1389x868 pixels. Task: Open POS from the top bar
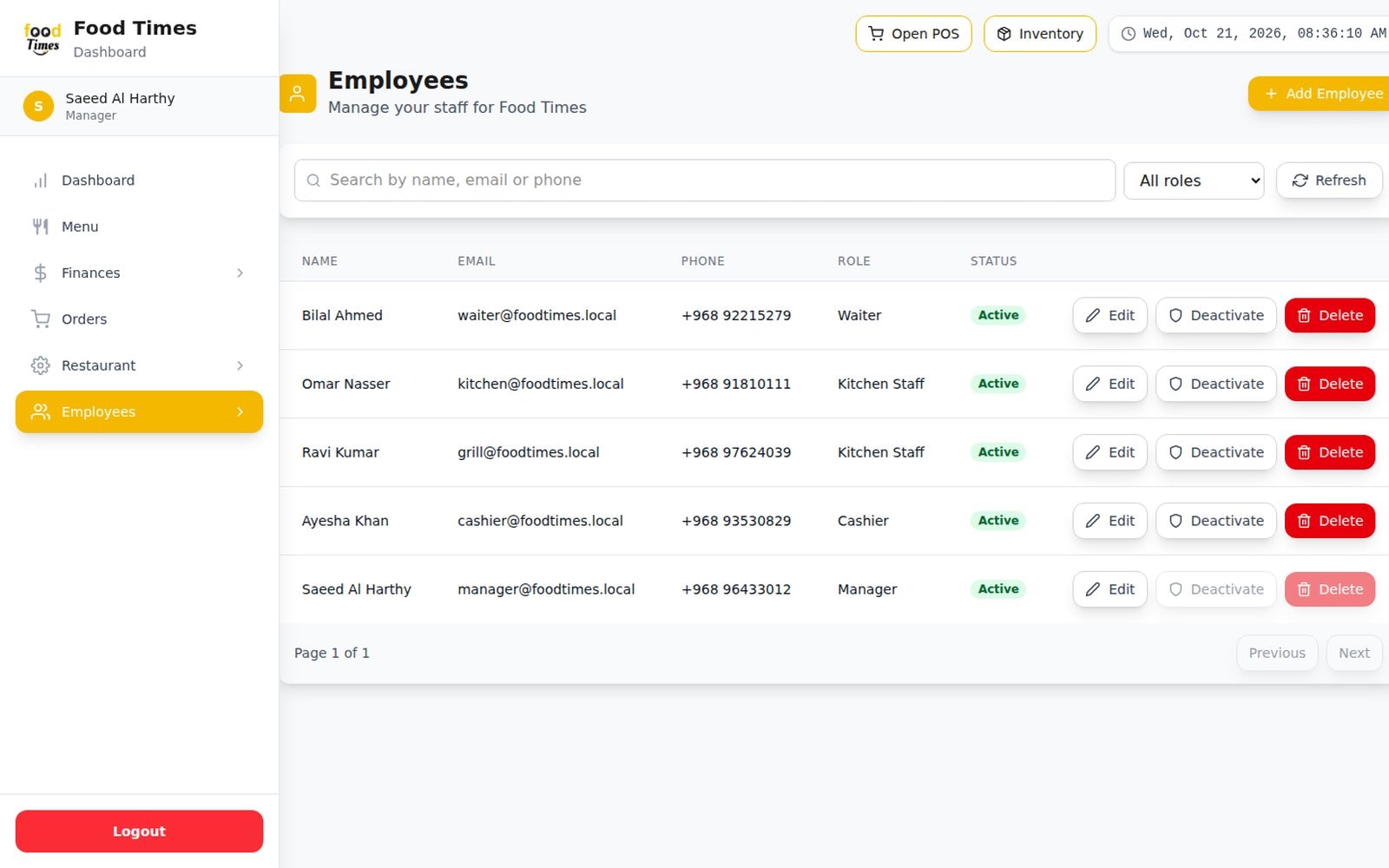pos(913,34)
